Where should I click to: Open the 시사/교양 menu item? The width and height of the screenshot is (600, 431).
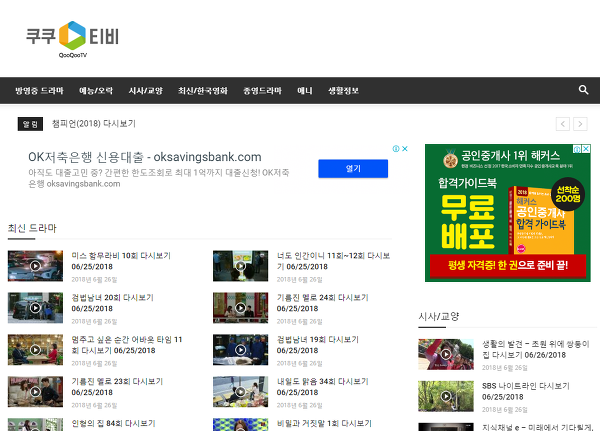(145, 91)
